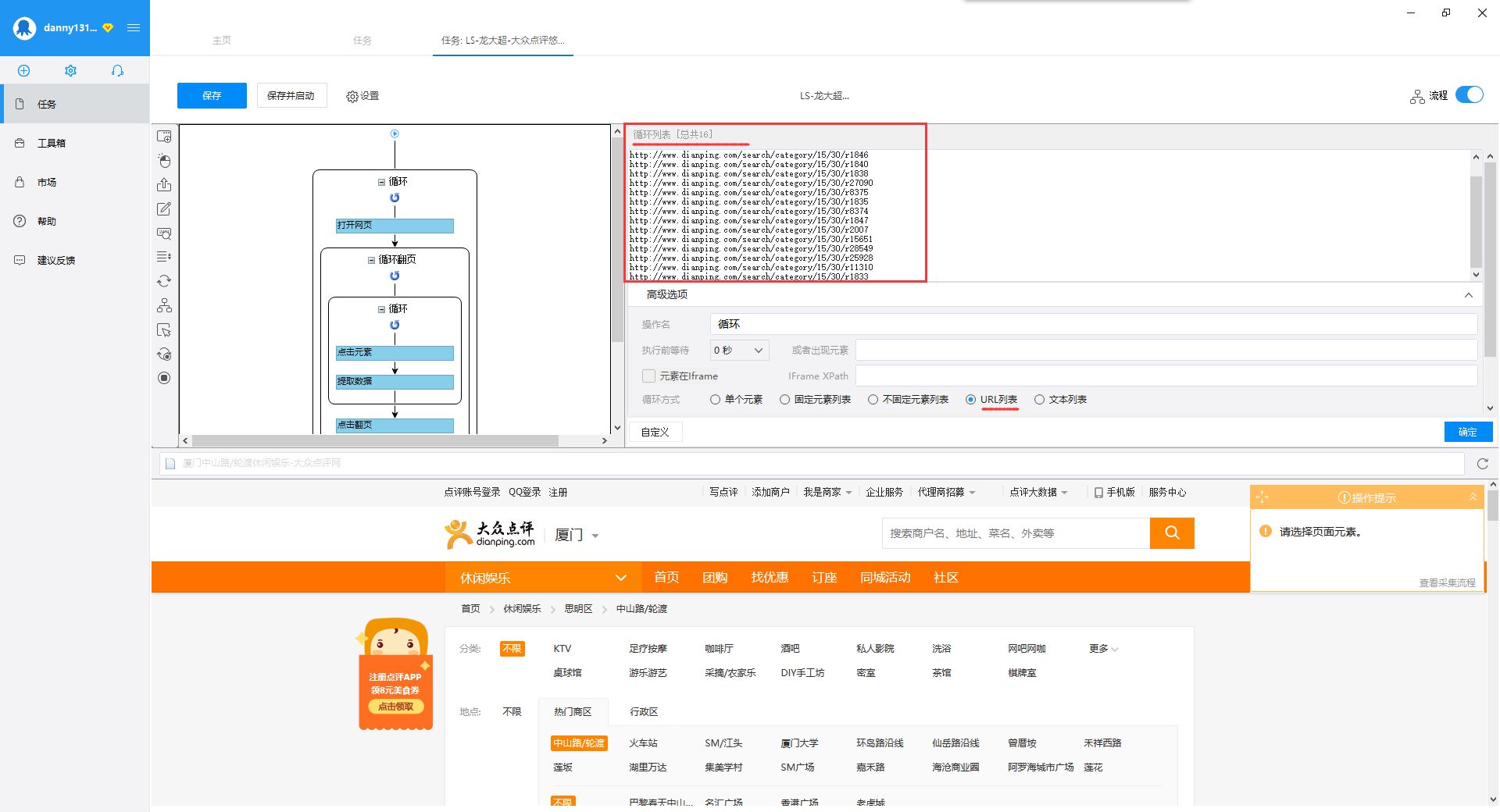The image size is (1500, 812).
Task: Check the 元素在Iframe checkbox
Action: click(648, 376)
